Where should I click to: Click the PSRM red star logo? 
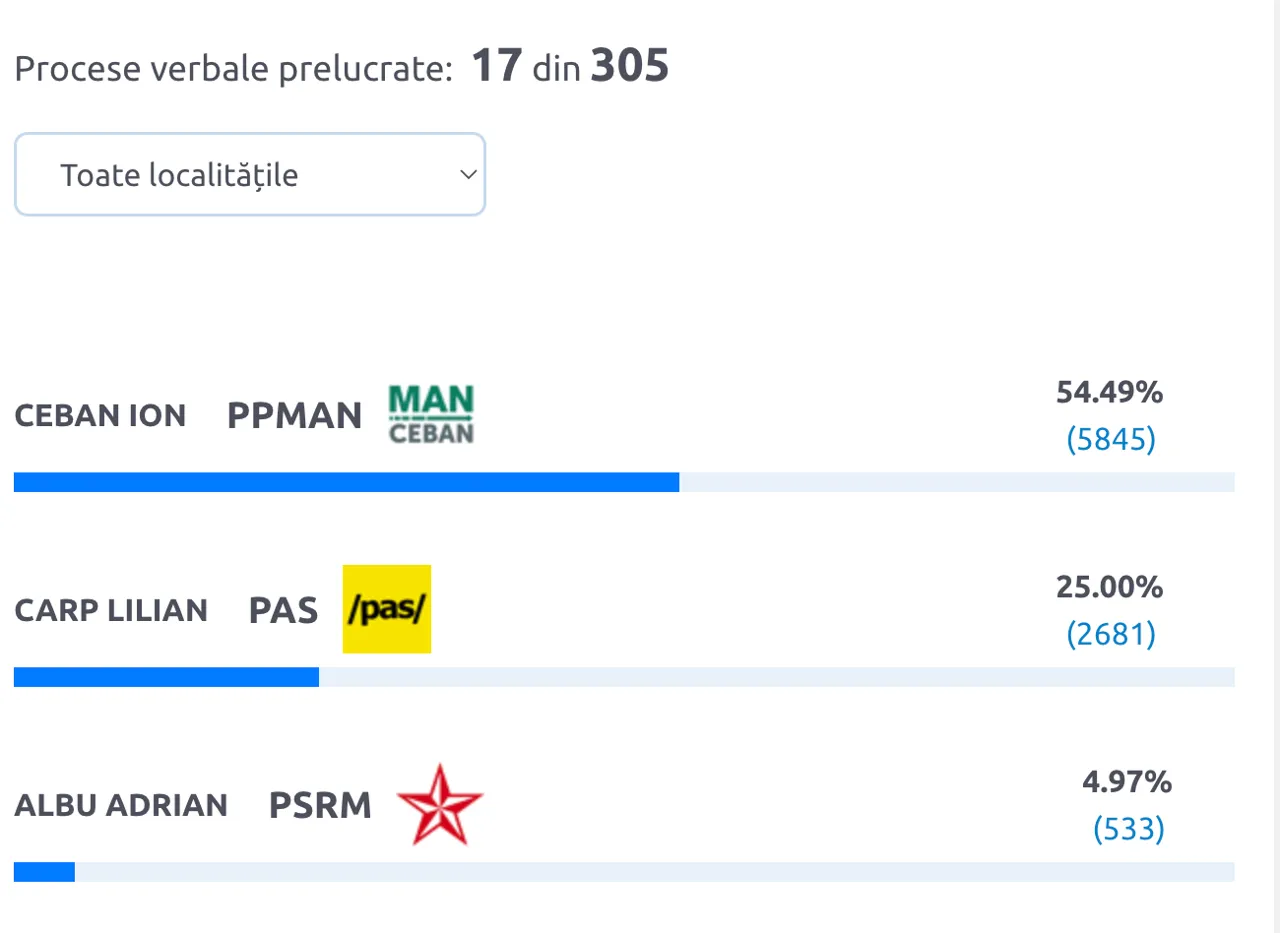tap(439, 804)
